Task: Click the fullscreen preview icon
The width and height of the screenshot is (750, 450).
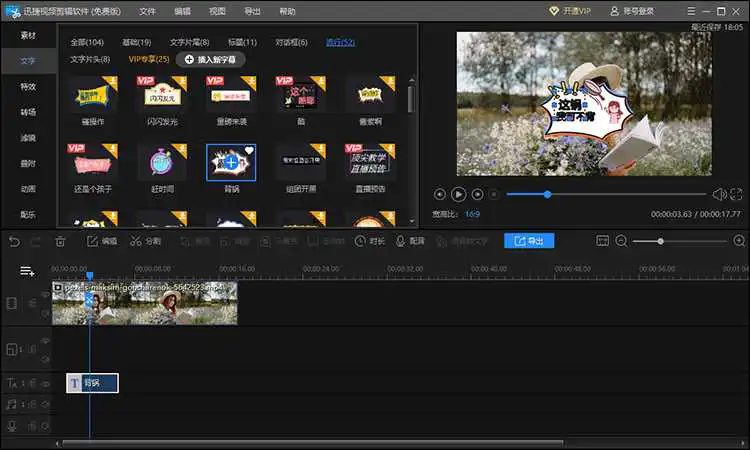Action: click(x=736, y=194)
